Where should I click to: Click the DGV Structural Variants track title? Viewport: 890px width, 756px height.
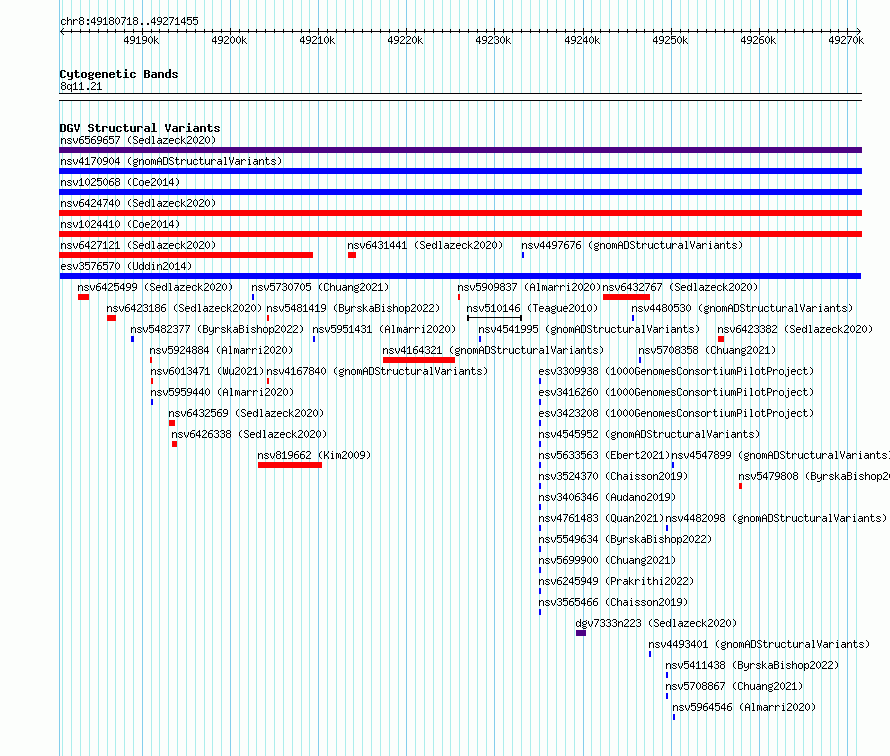140,128
